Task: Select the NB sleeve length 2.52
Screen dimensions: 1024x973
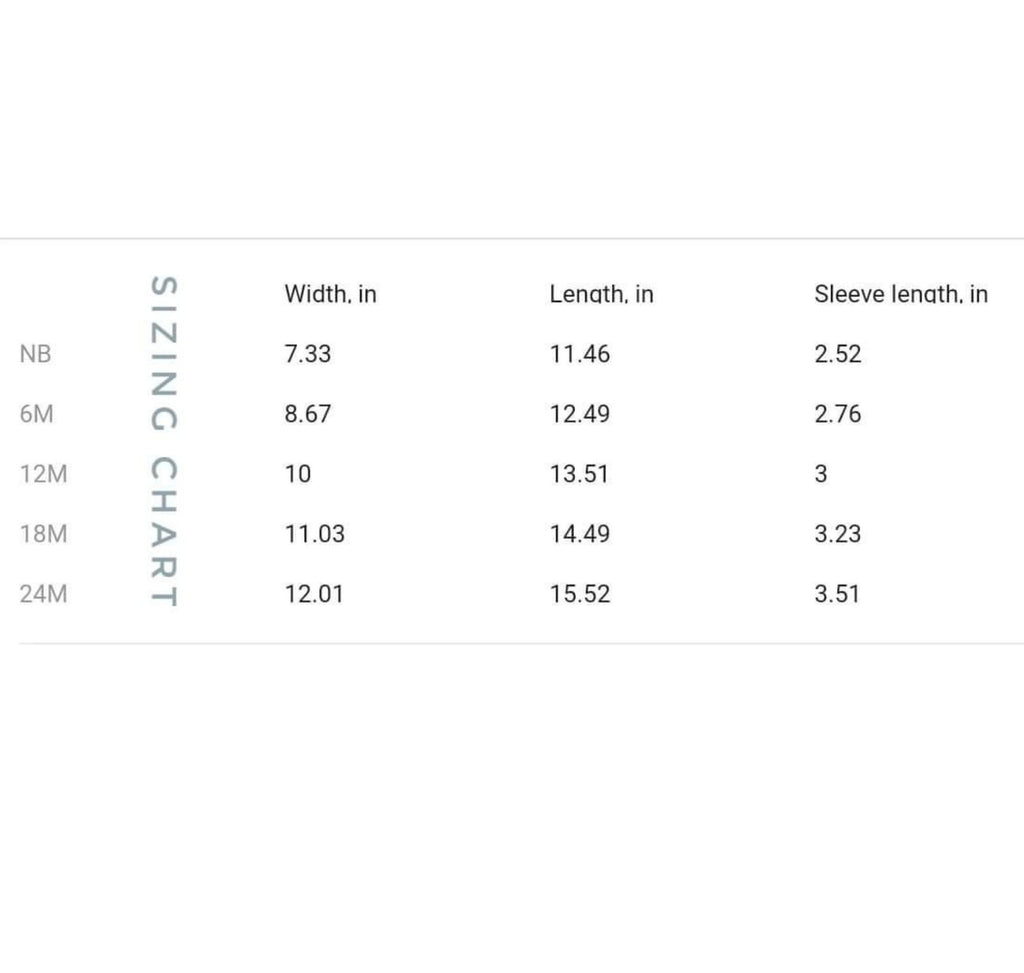Action: (837, 354)
